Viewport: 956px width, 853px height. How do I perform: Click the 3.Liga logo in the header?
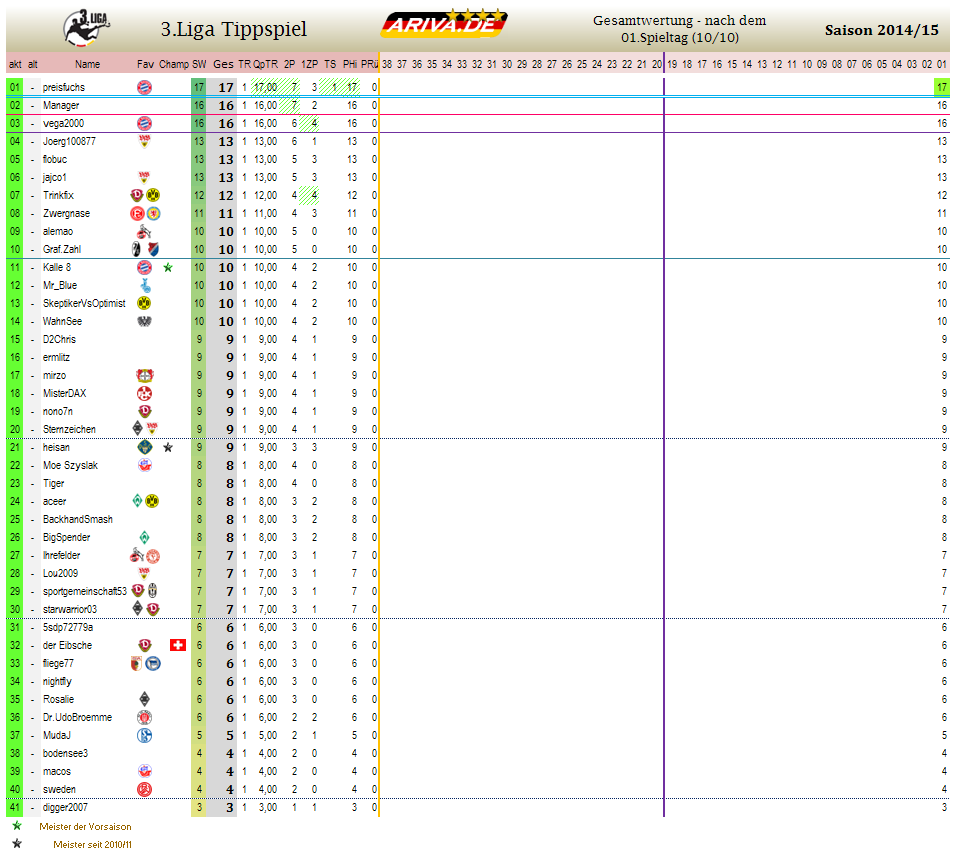pos(87,26)
